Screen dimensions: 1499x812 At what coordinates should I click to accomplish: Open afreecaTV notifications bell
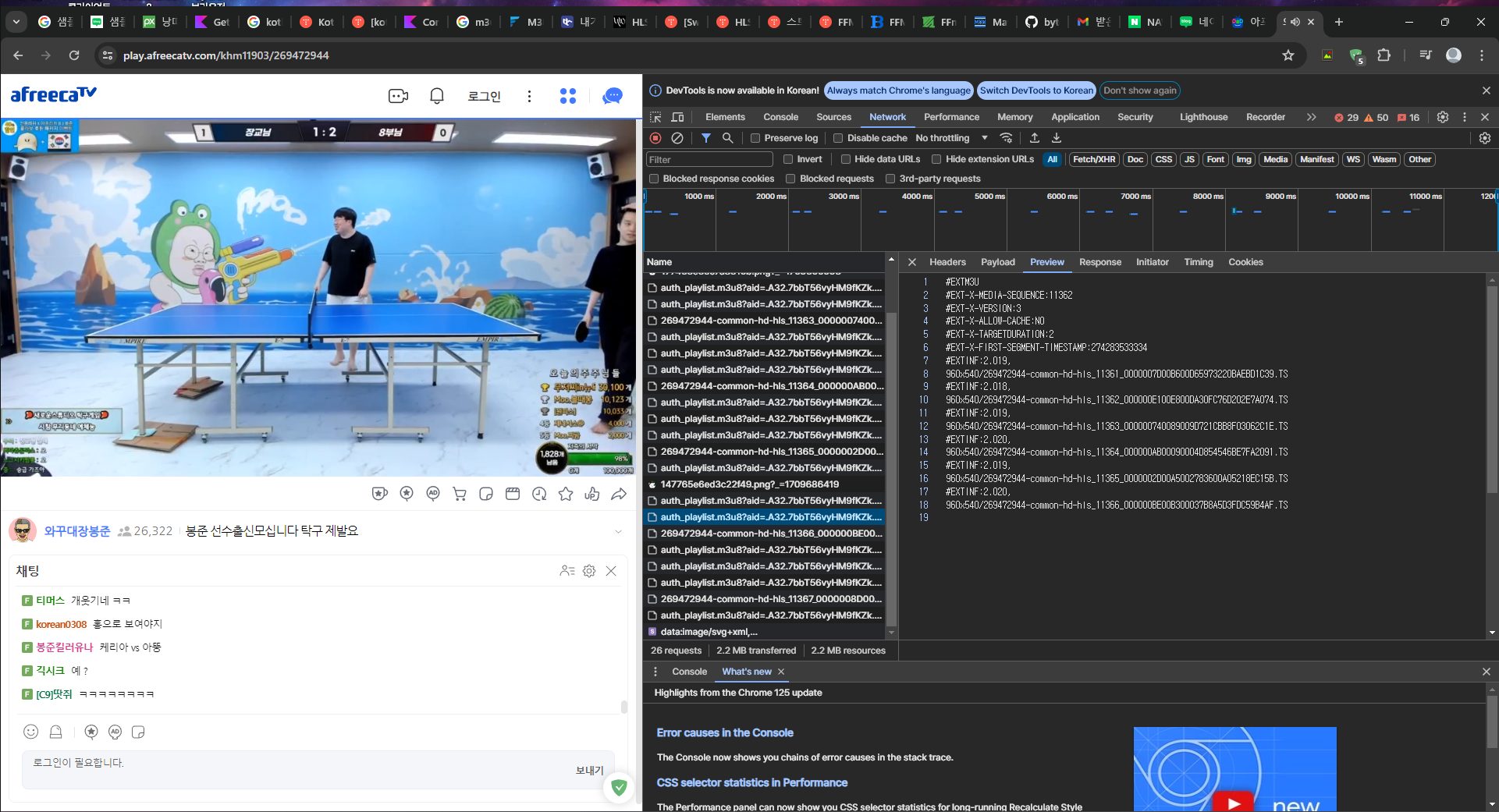point(437,96)
